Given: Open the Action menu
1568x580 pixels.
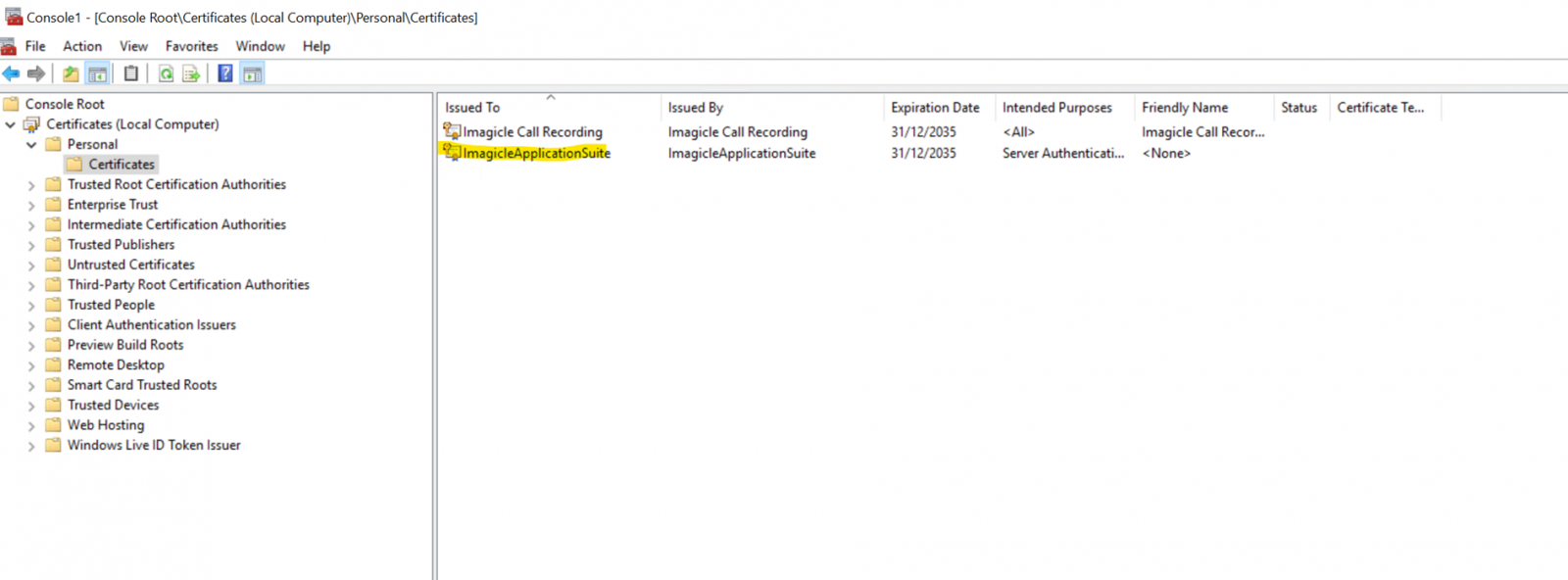Looking at the screenshot, I should click(82, 46).
